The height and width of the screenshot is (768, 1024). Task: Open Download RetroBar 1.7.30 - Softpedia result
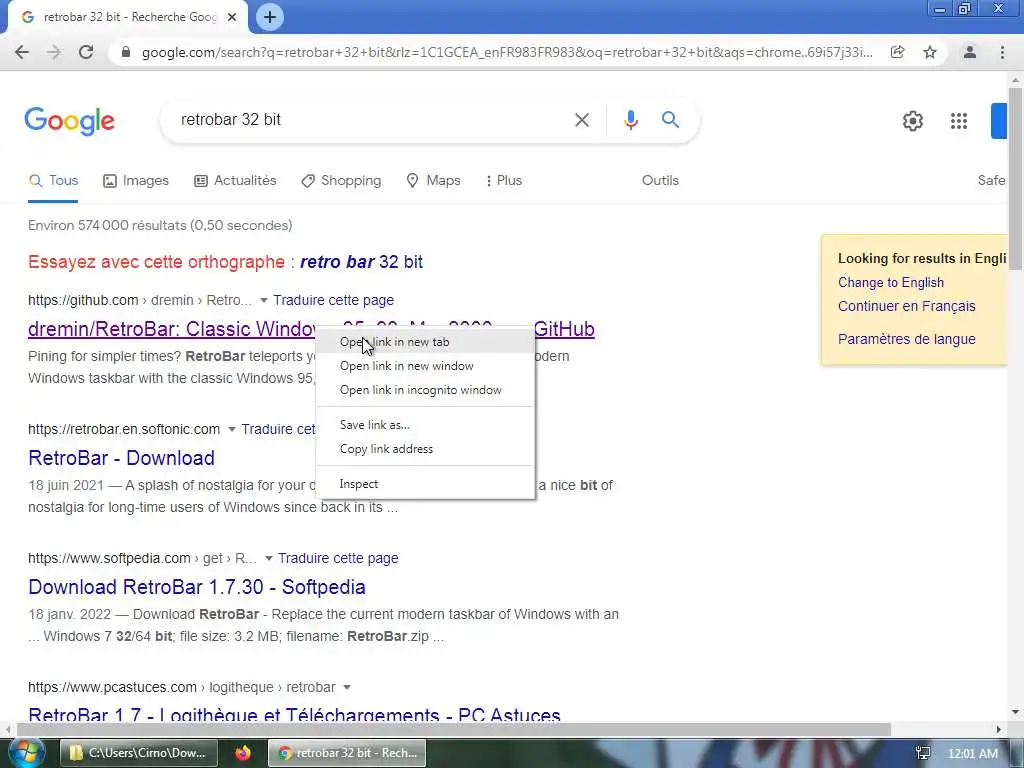[x=197, y=587]
